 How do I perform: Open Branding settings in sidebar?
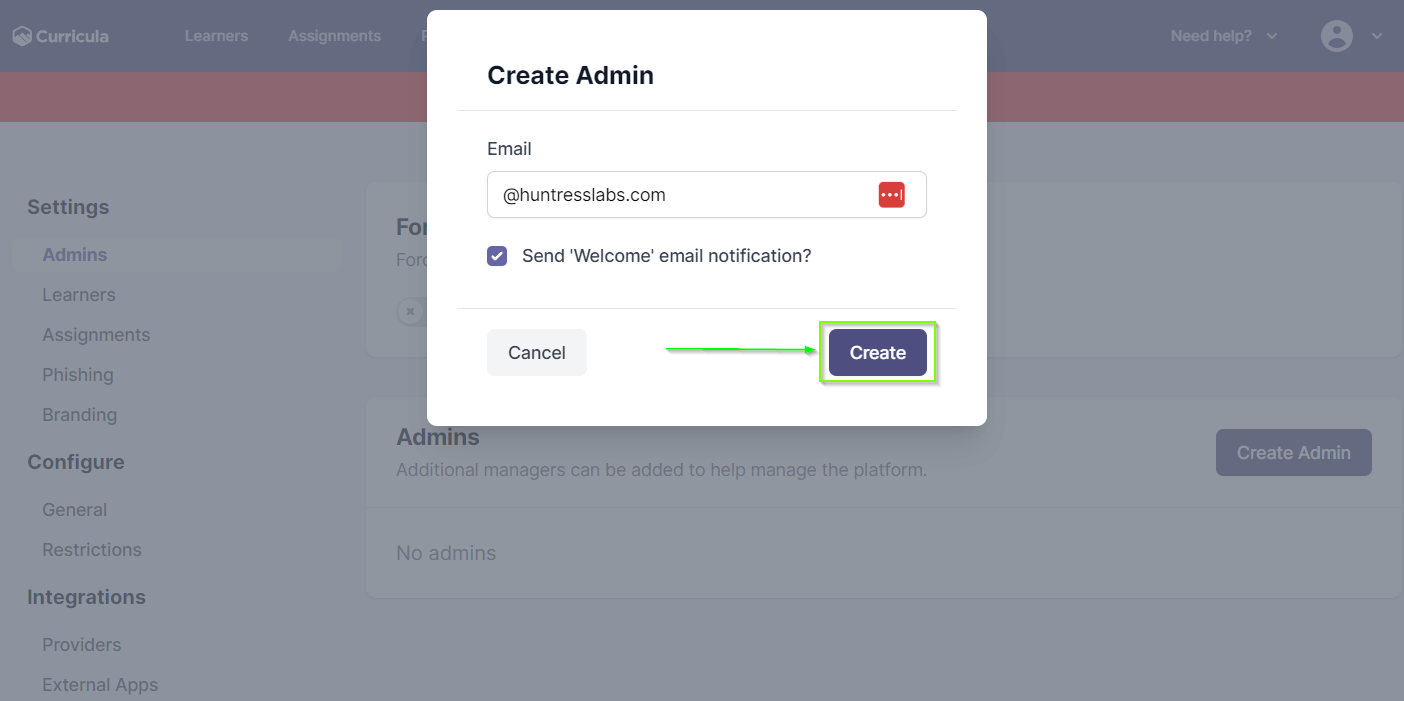pos(80,415)
